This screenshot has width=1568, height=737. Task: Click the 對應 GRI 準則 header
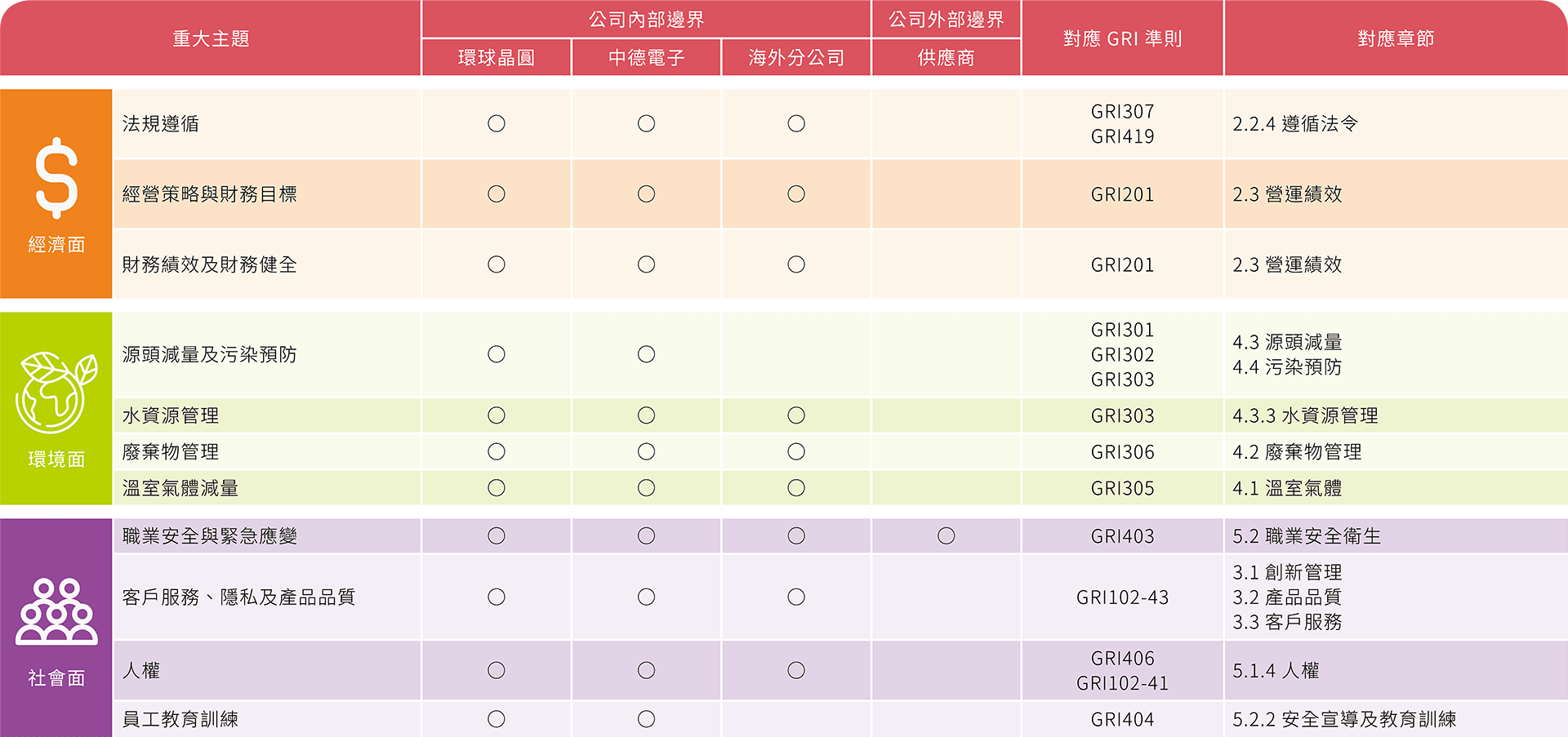(x=1122, y=39)
